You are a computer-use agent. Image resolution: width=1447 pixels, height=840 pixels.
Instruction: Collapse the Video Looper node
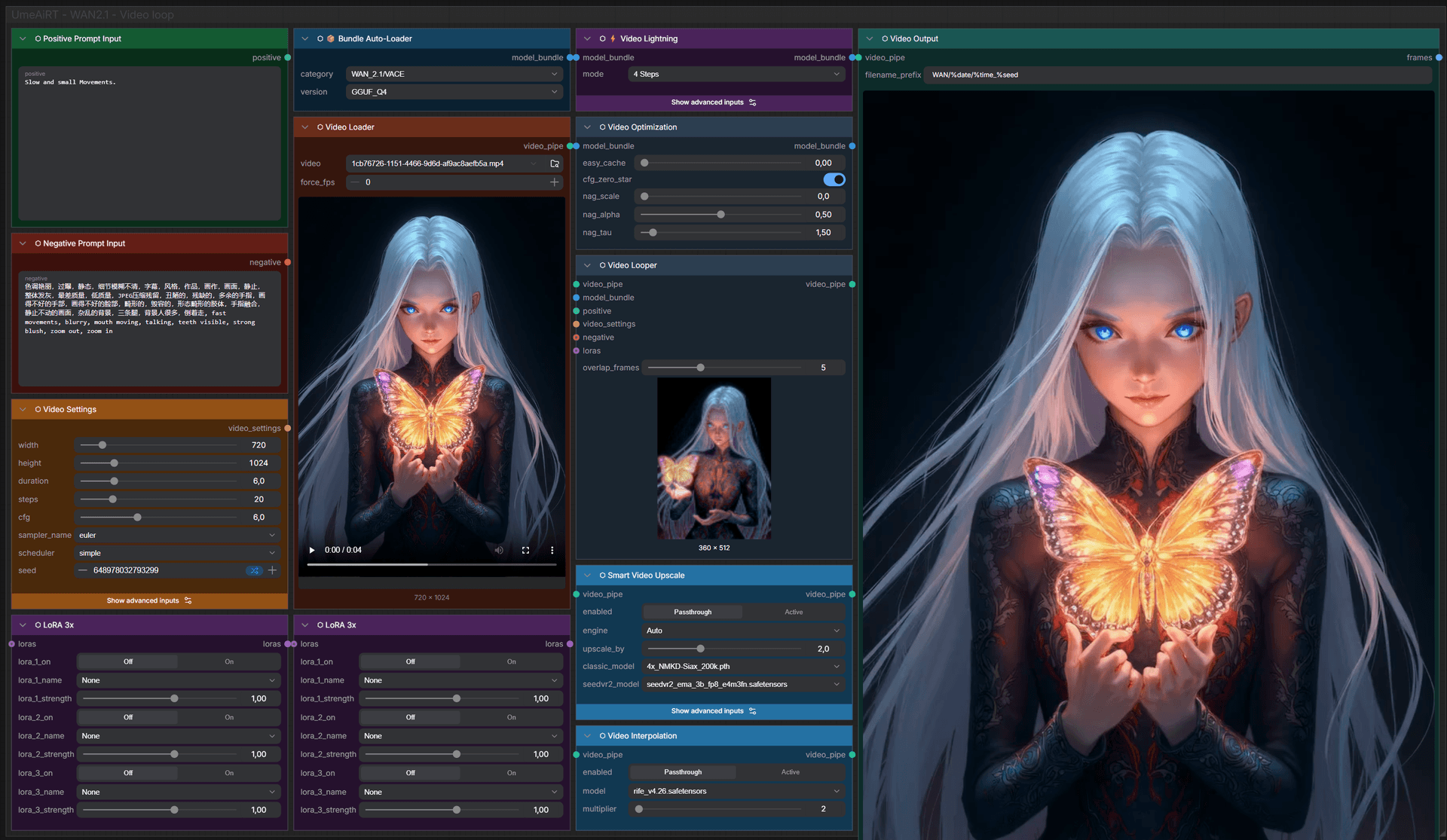tap(587, 266)
